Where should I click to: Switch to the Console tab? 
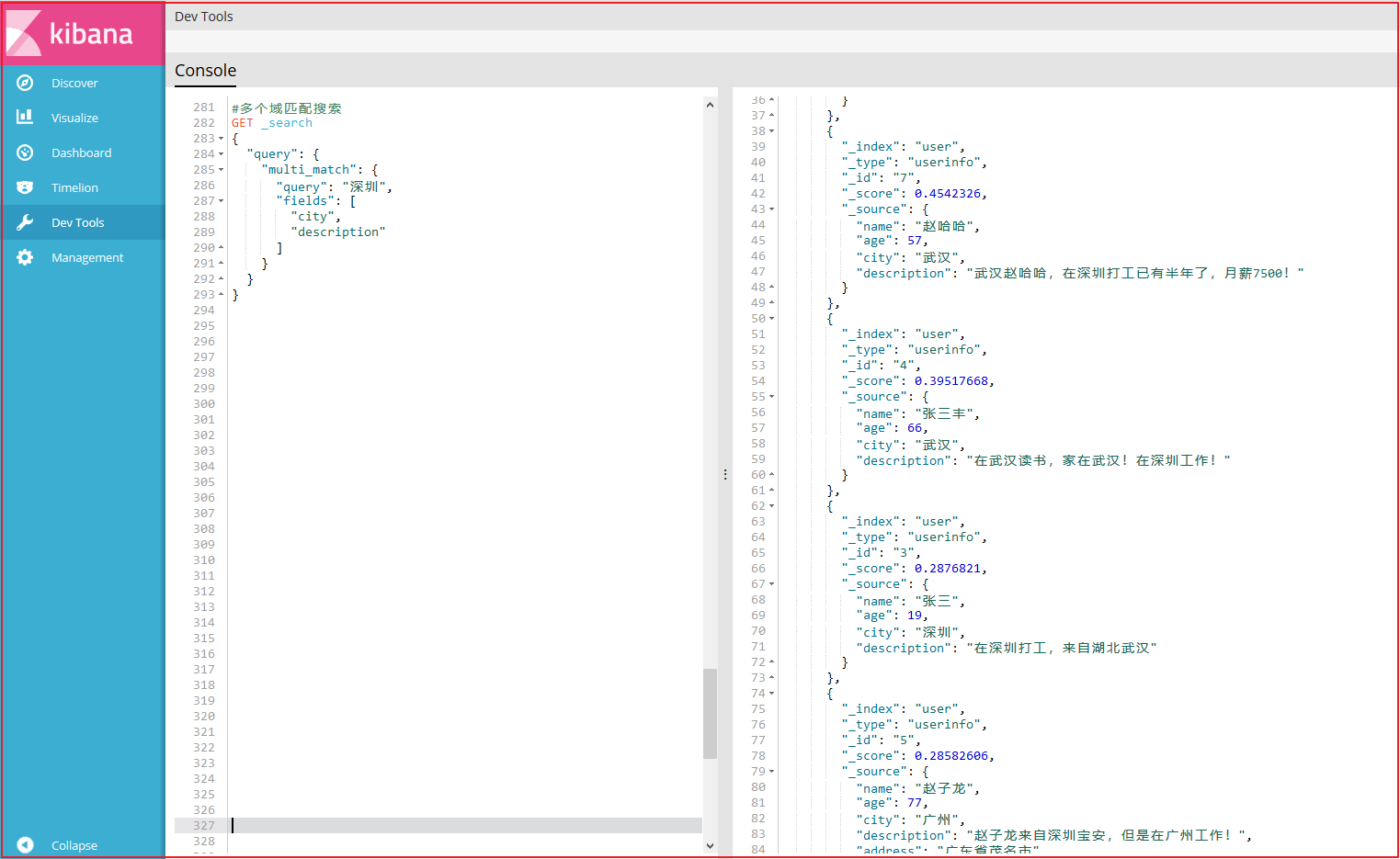(x=205, y=71)
